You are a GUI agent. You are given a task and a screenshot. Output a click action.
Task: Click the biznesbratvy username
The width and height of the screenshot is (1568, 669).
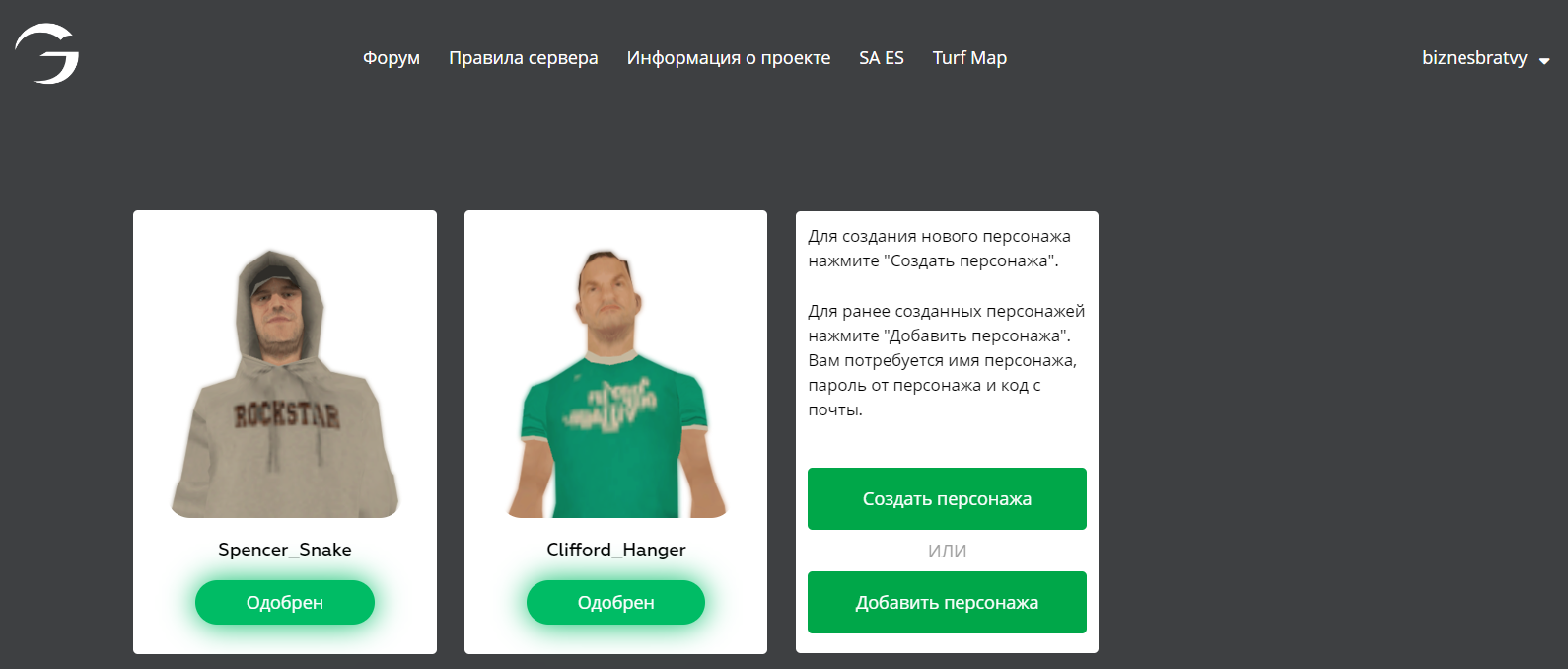tap(1474, 58)
